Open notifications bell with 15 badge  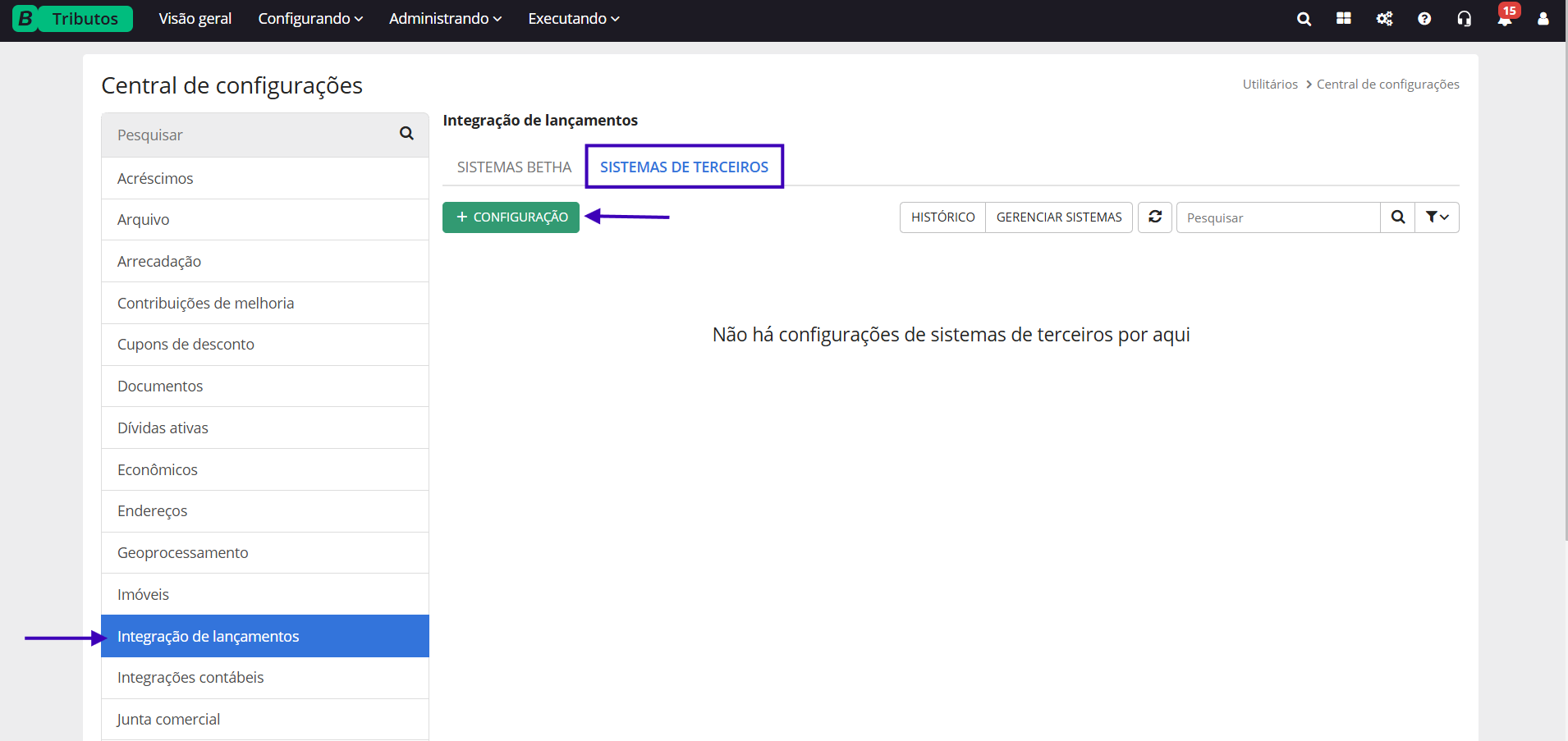click(1505, 19)
